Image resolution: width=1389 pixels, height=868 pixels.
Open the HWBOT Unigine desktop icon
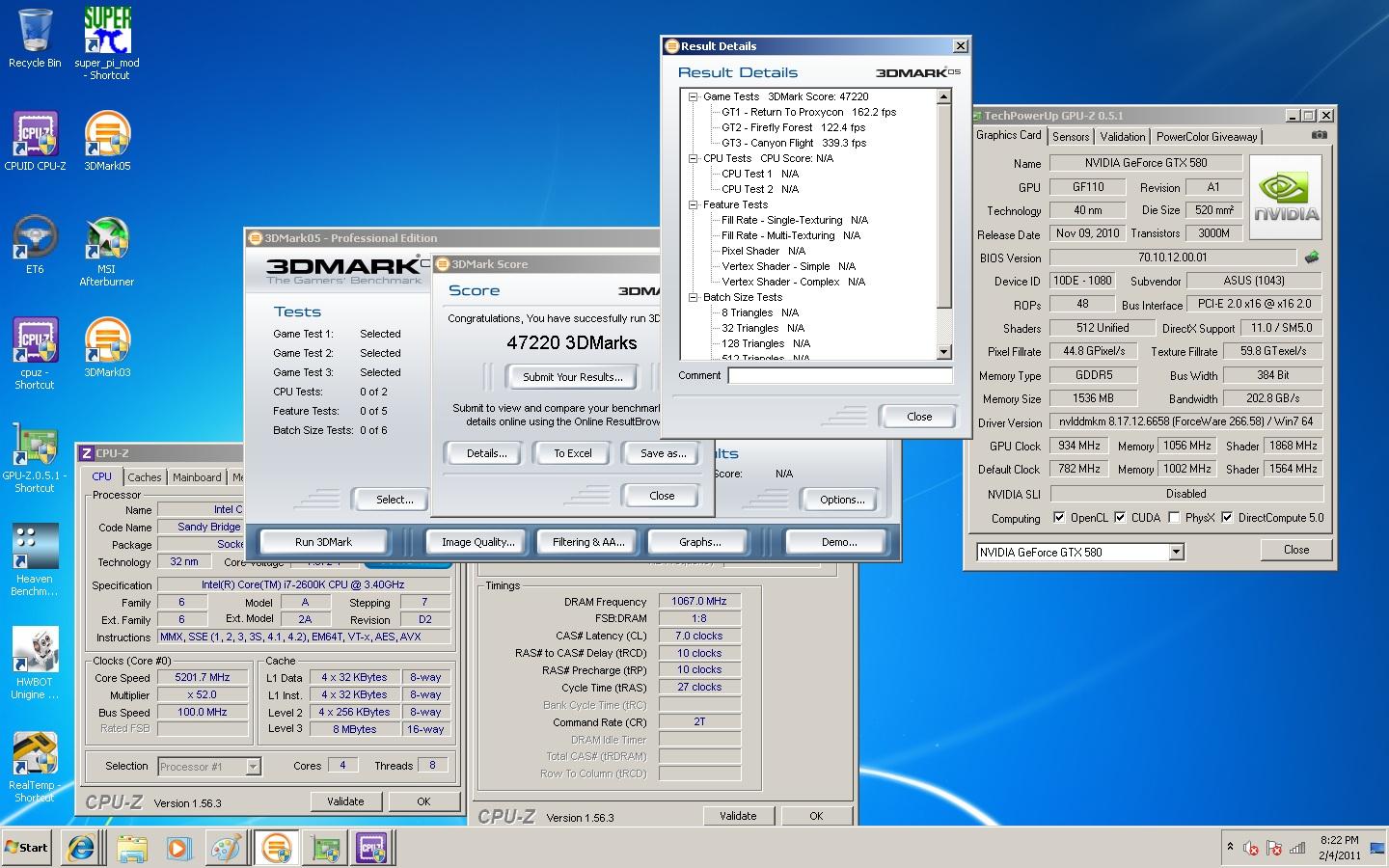35,664
